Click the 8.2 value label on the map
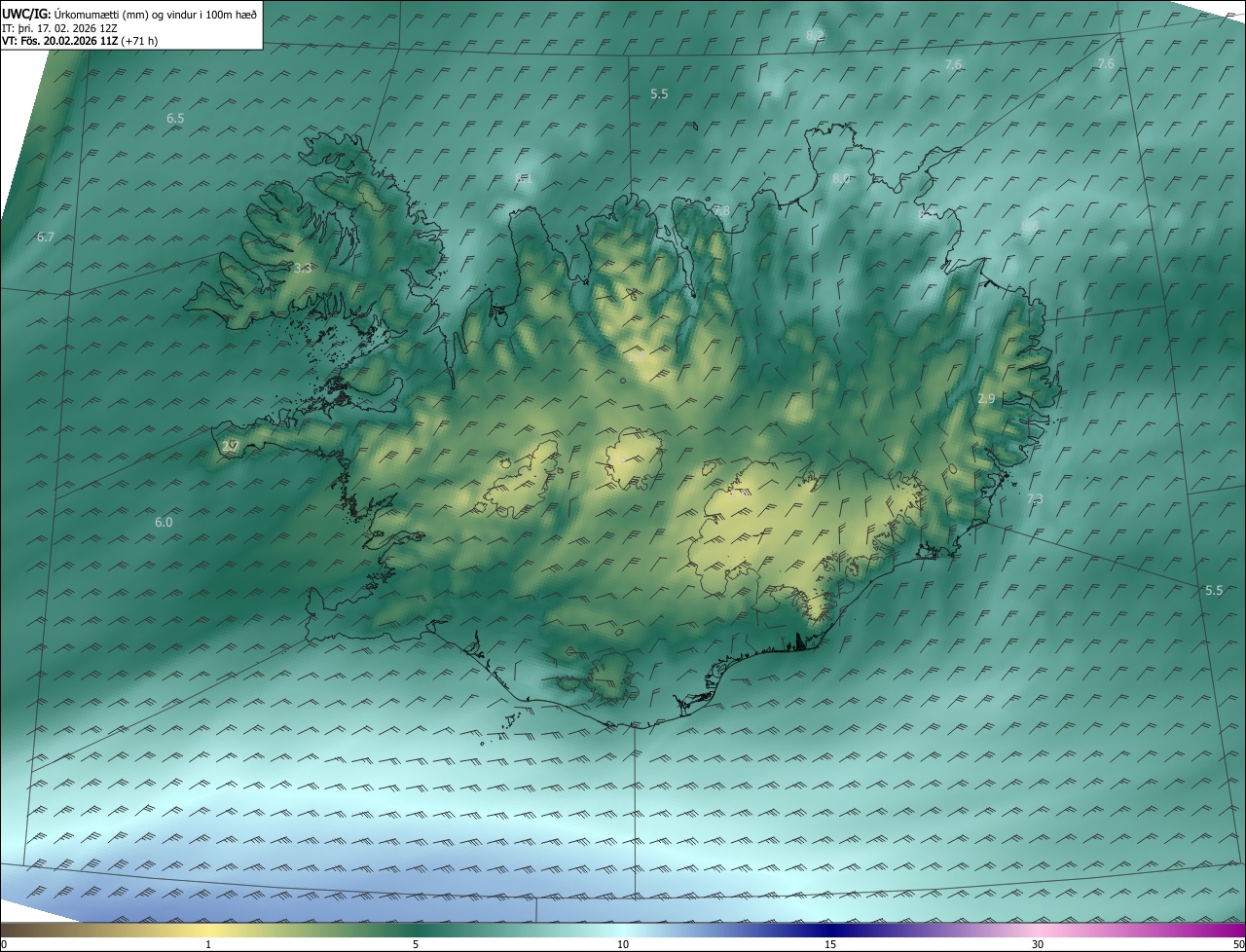This screenshot has width=1246, height=952. [x=815, y=35]
